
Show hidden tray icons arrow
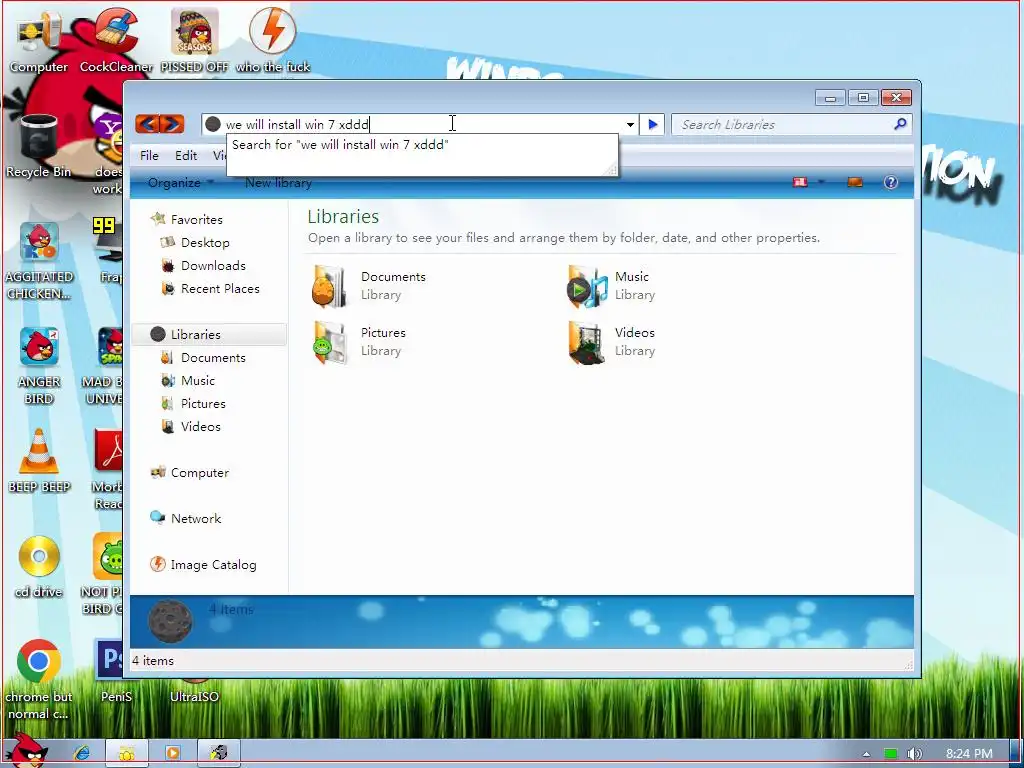click(x=866, y=754)
